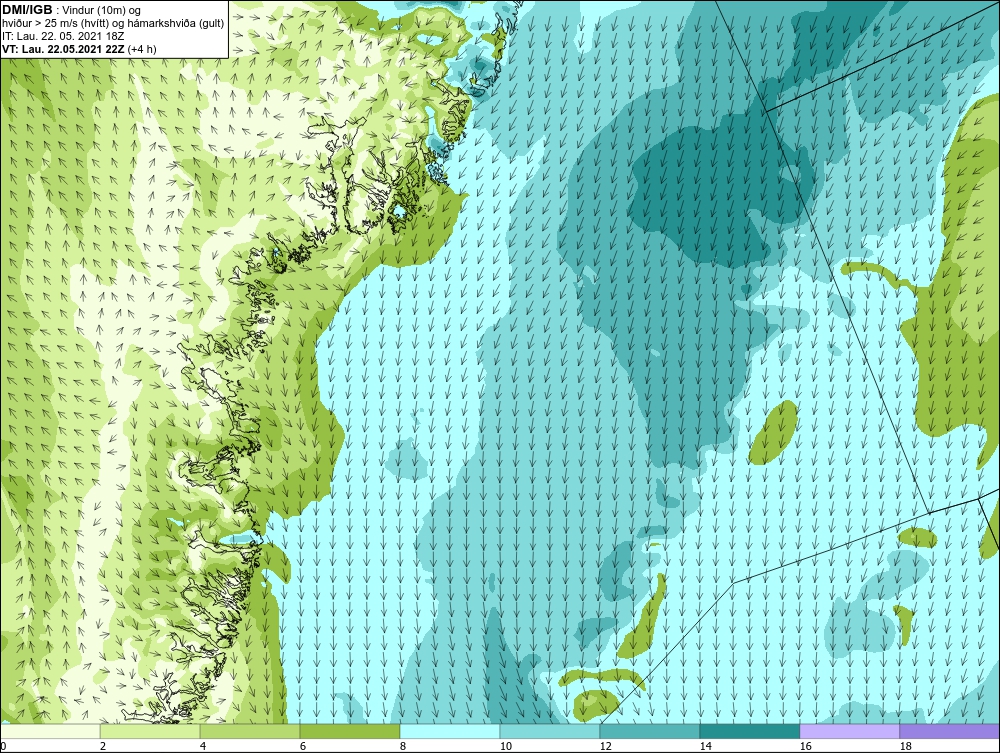Click the legend scale value 8

pyautogui.click(x=402, y=746)
